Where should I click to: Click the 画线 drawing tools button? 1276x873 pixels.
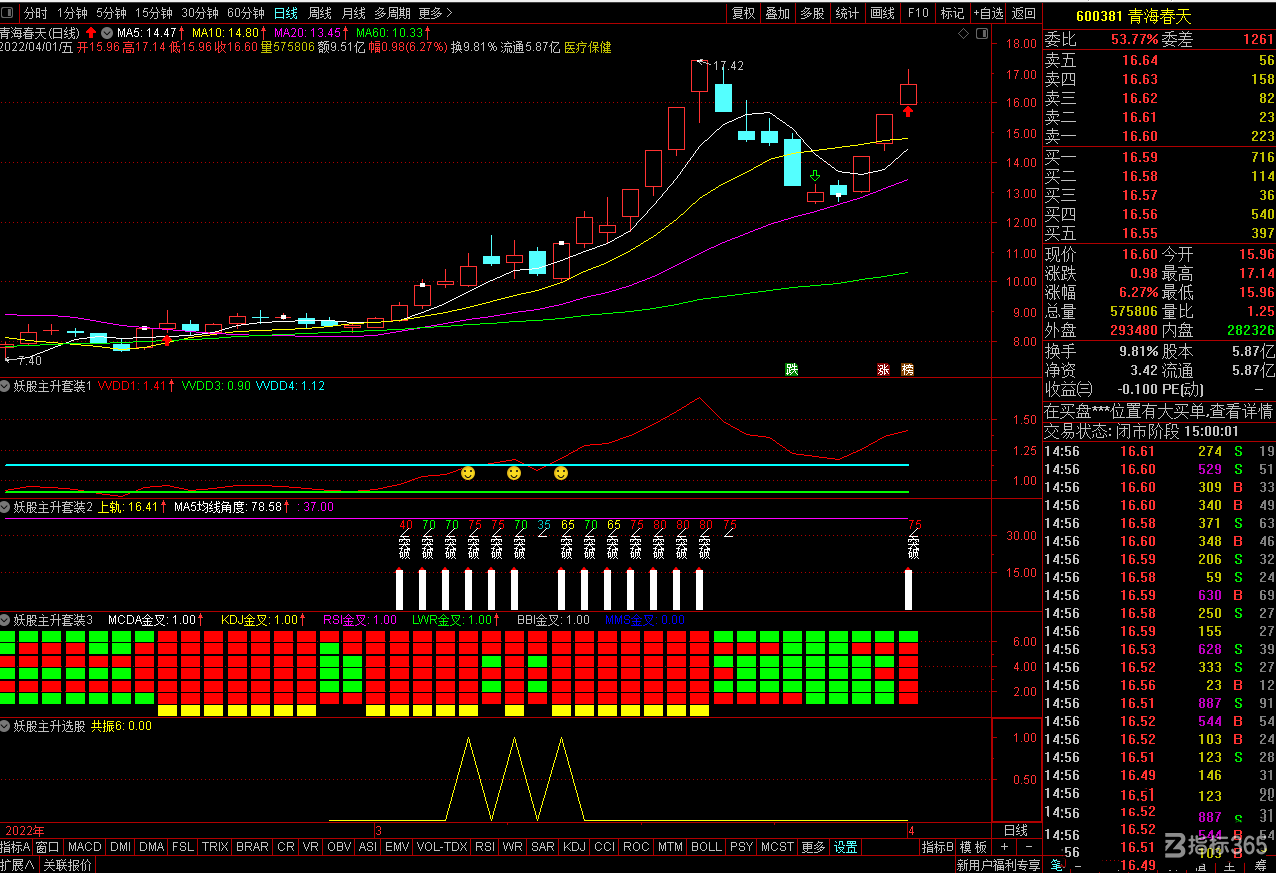click(883, 13)
